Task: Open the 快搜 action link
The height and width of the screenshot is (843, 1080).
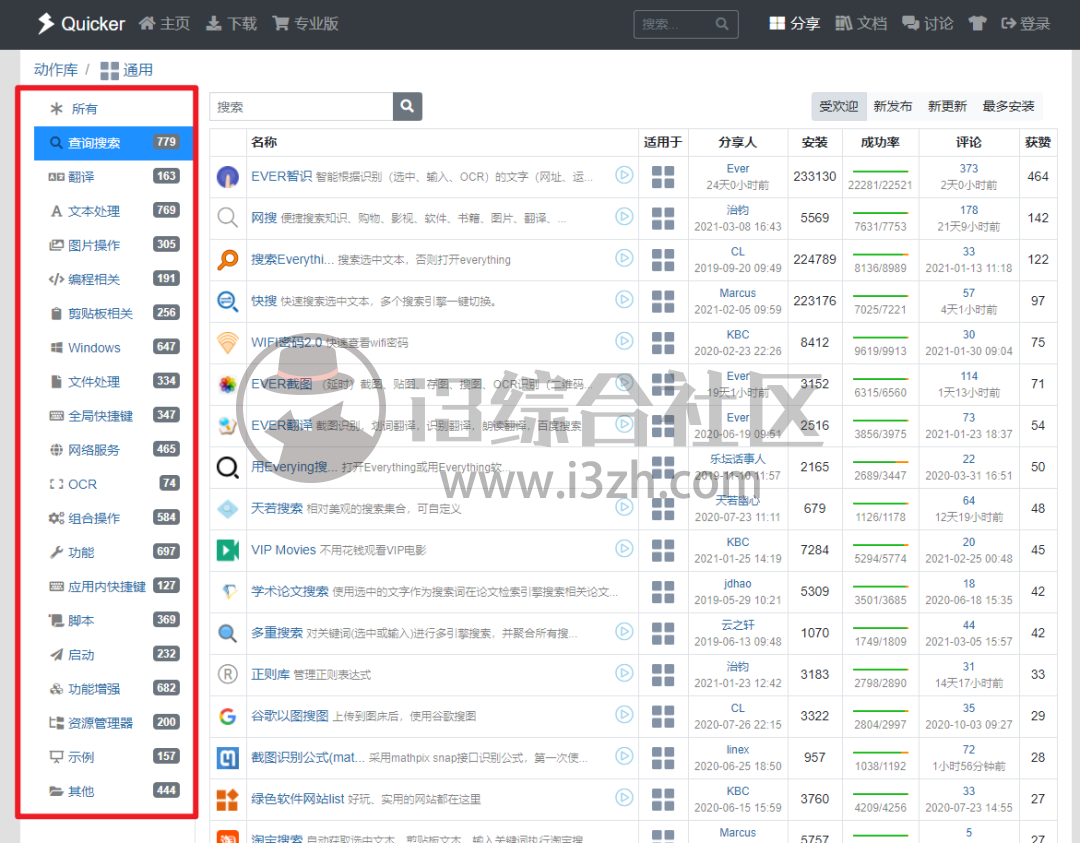Action: [x=264, y=301]
